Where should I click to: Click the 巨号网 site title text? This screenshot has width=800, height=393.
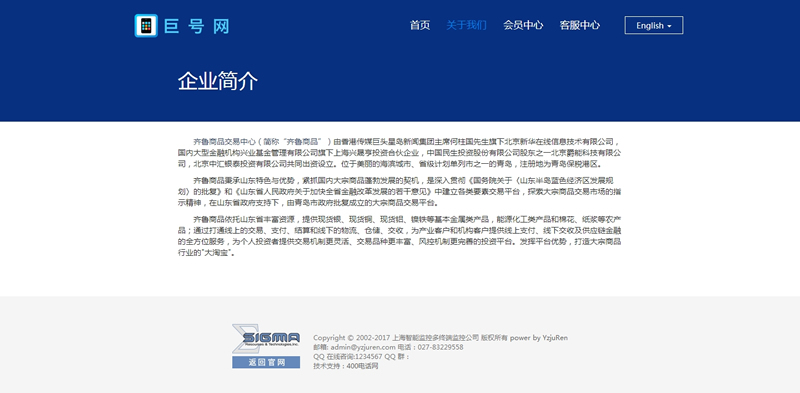[x=197, y=26]
